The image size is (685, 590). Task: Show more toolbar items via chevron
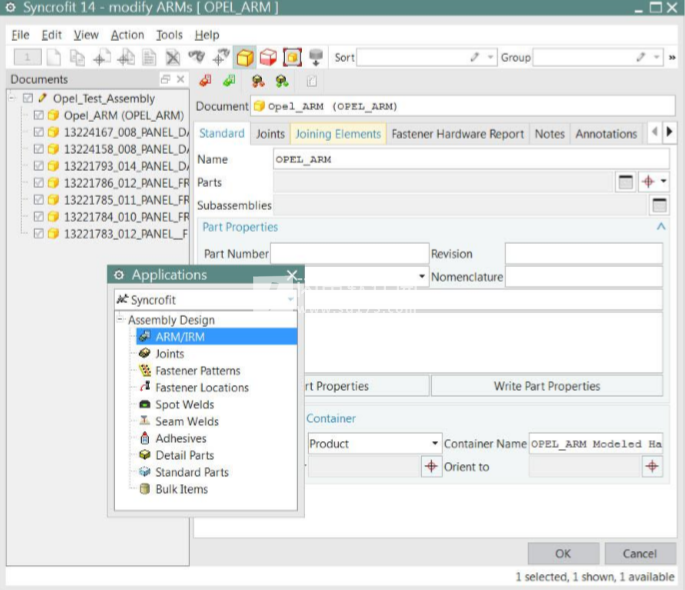pyautogui.click(x=672, y=57)
